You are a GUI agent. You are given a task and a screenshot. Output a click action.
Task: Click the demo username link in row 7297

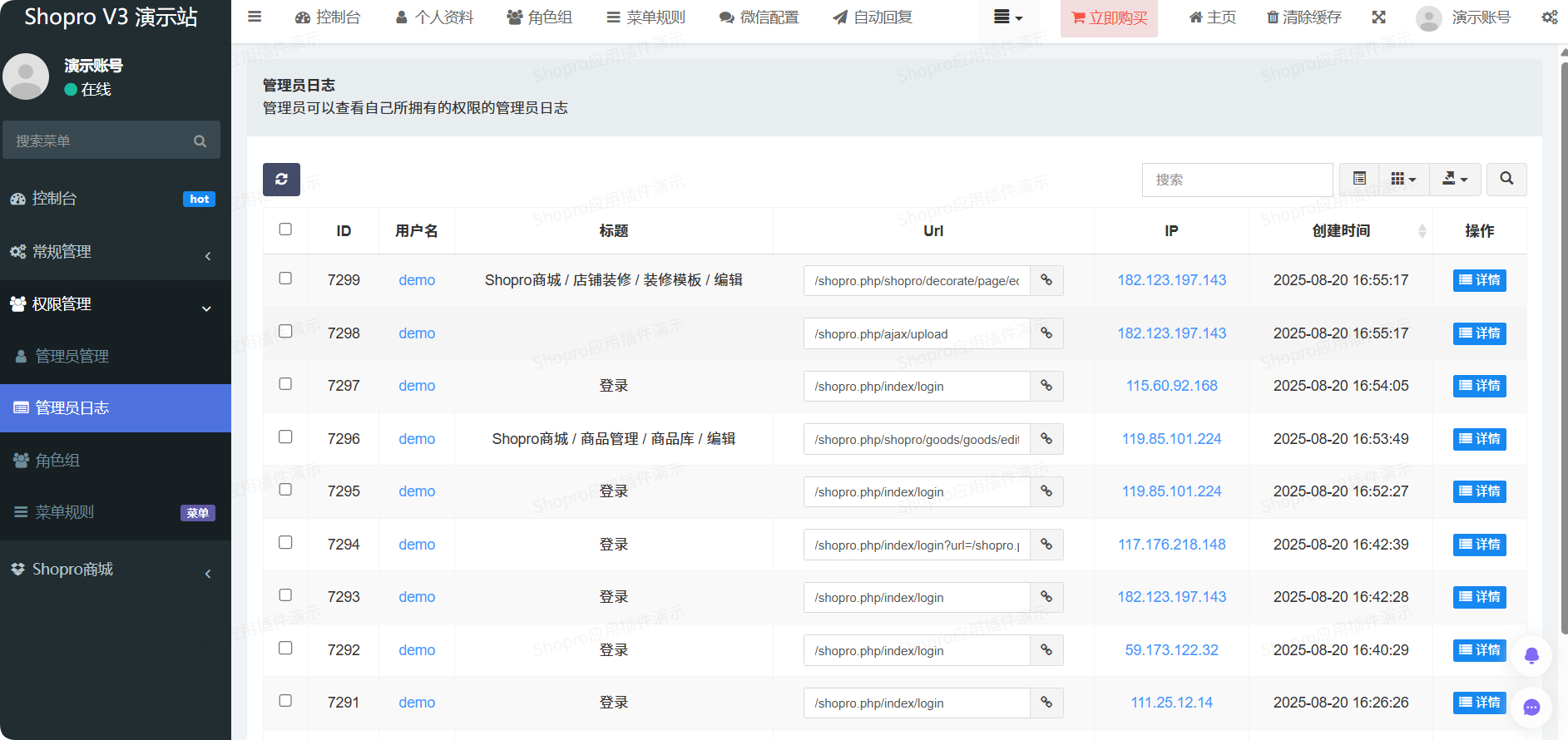[x=417, y=386]
